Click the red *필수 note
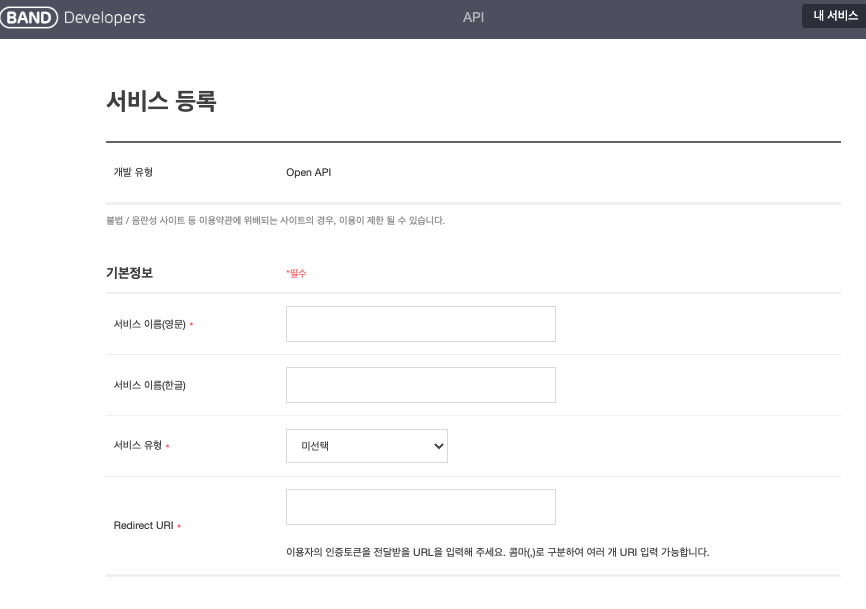This screenshot has height=609, width=866. pos(296,273)
